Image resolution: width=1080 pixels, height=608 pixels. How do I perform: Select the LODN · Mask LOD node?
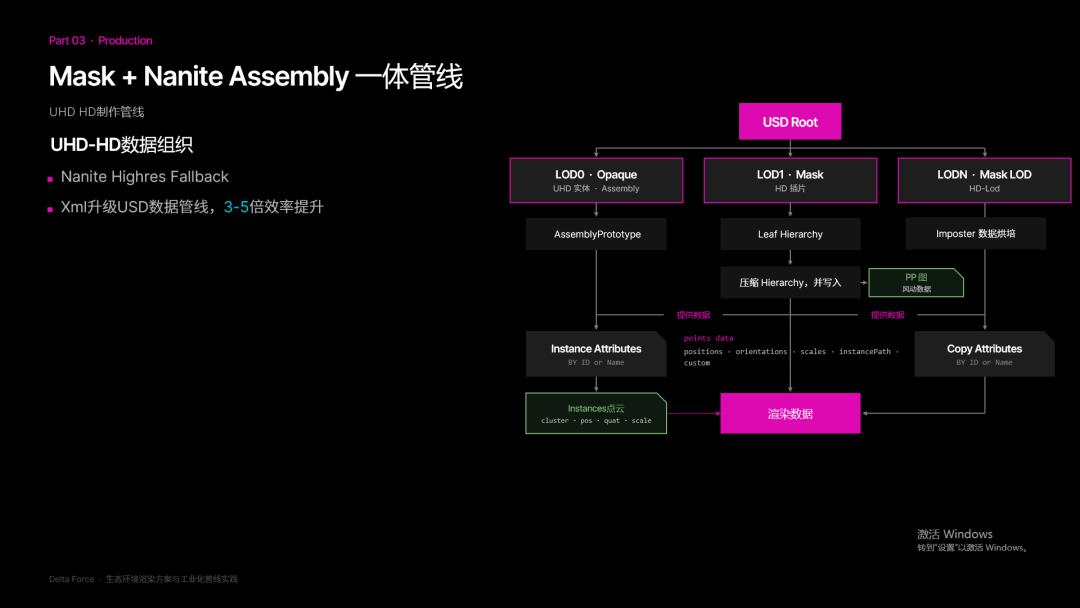coord(984,180)
